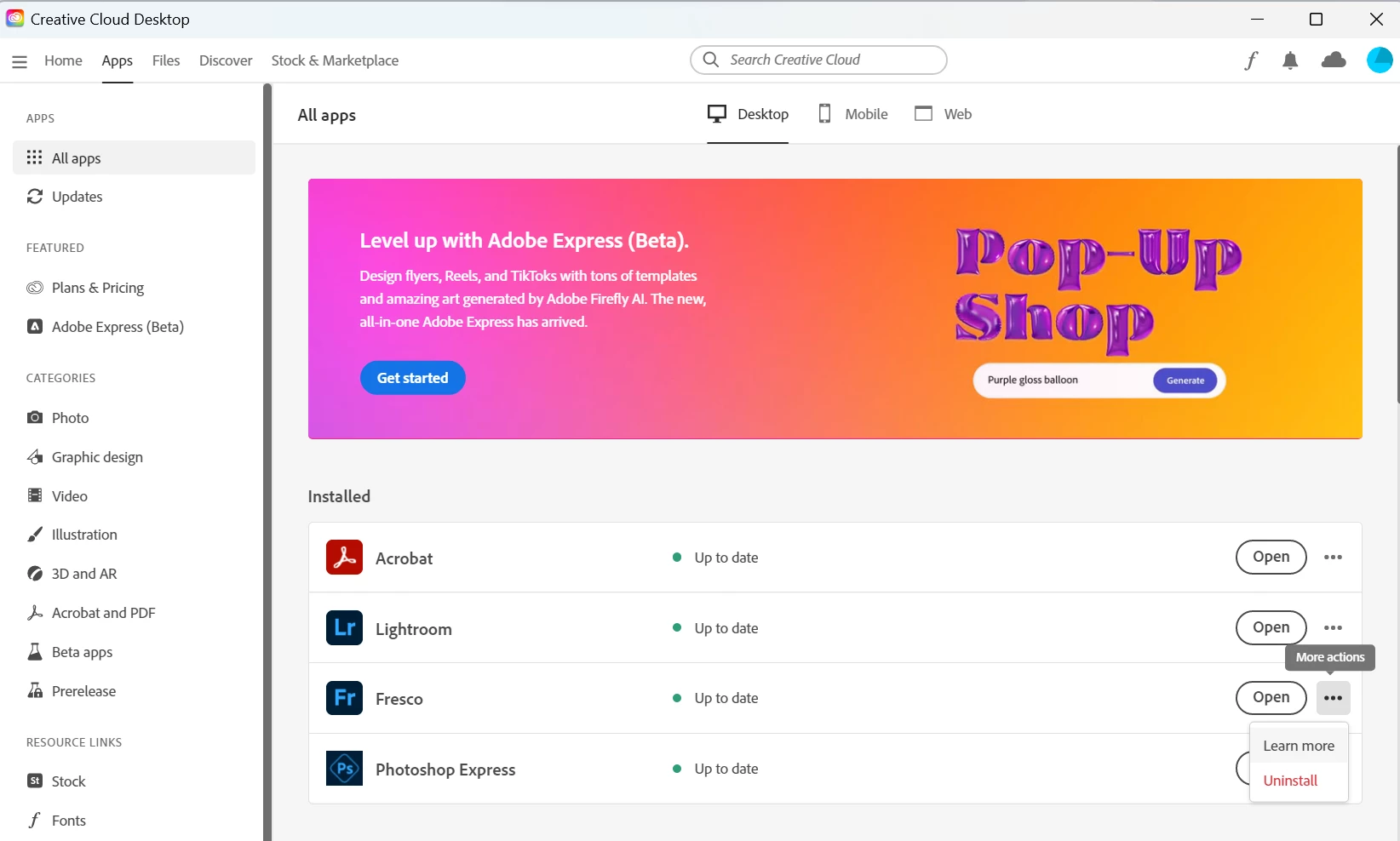Close More actions menu for Fresco
Image resolution: width=1400 pixels, height=841 pixels.
[1333, 698]
